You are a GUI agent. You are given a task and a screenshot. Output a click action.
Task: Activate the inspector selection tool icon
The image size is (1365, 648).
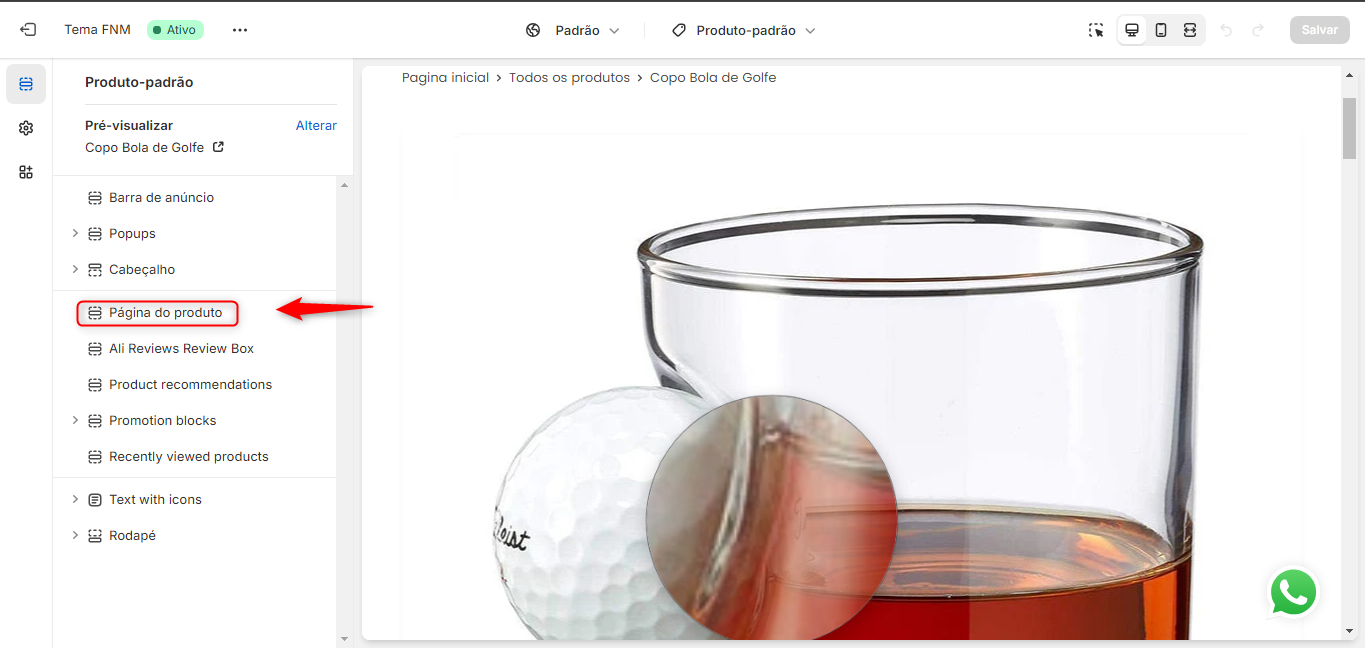pyautogui.click(x=1097, y=30)
